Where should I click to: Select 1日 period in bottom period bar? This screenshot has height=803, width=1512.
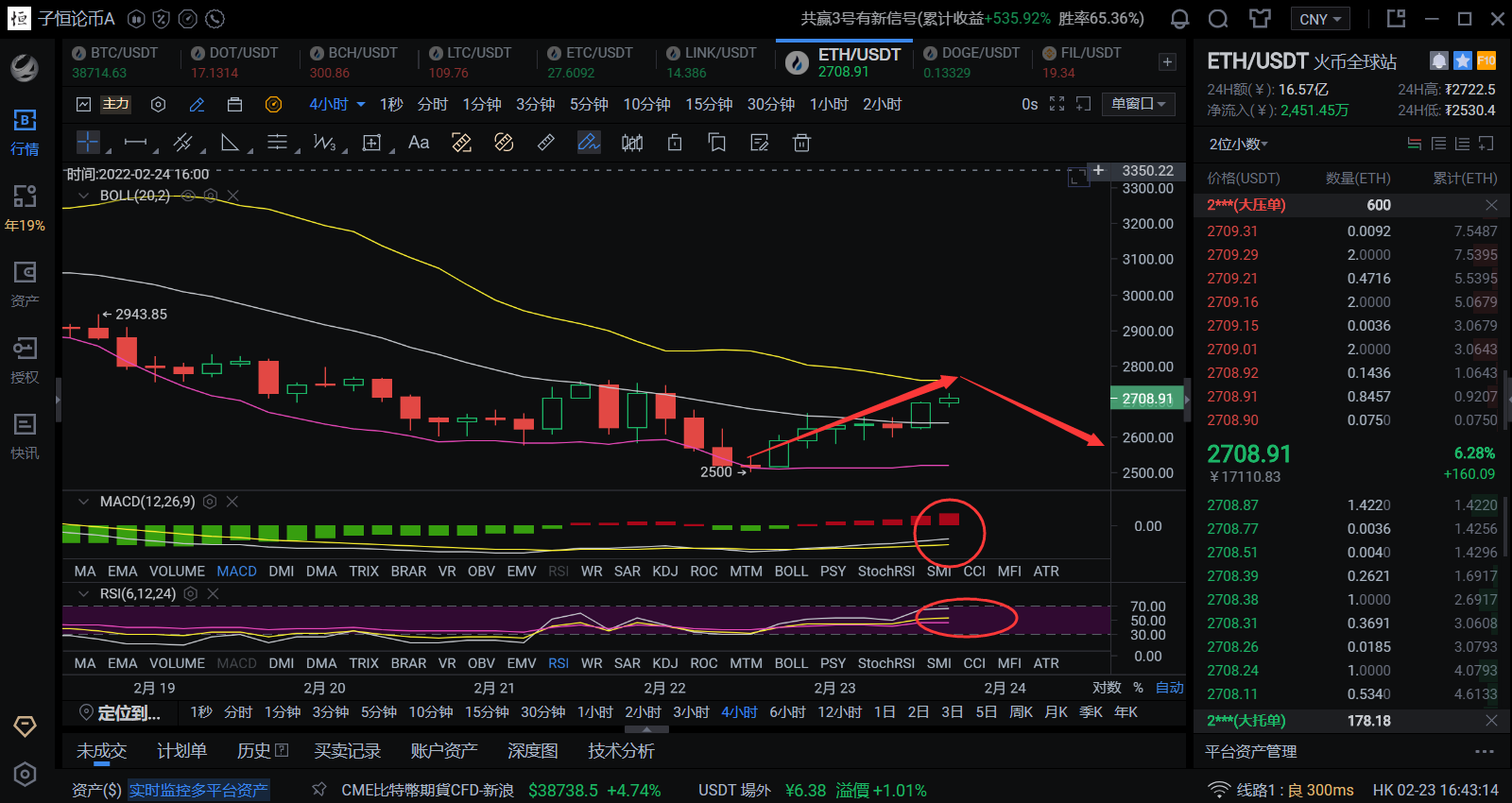click(885, 712)
